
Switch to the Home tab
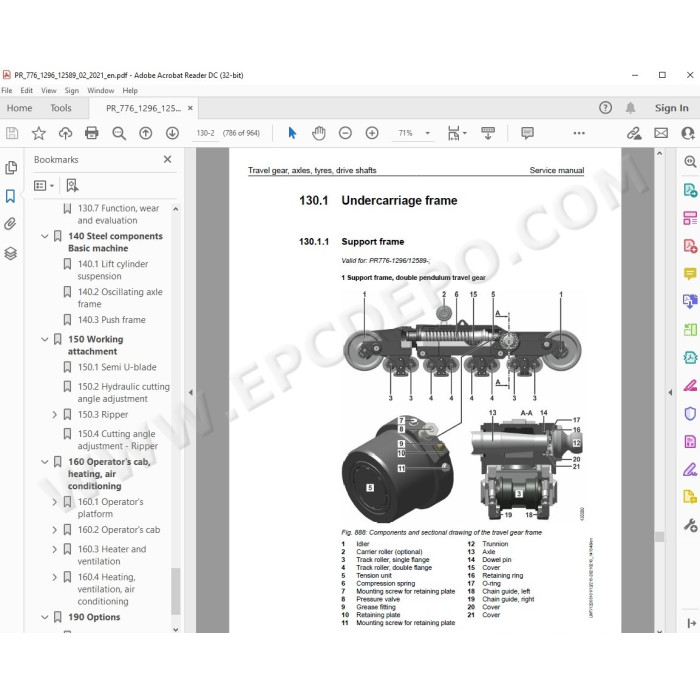(19, 108)
